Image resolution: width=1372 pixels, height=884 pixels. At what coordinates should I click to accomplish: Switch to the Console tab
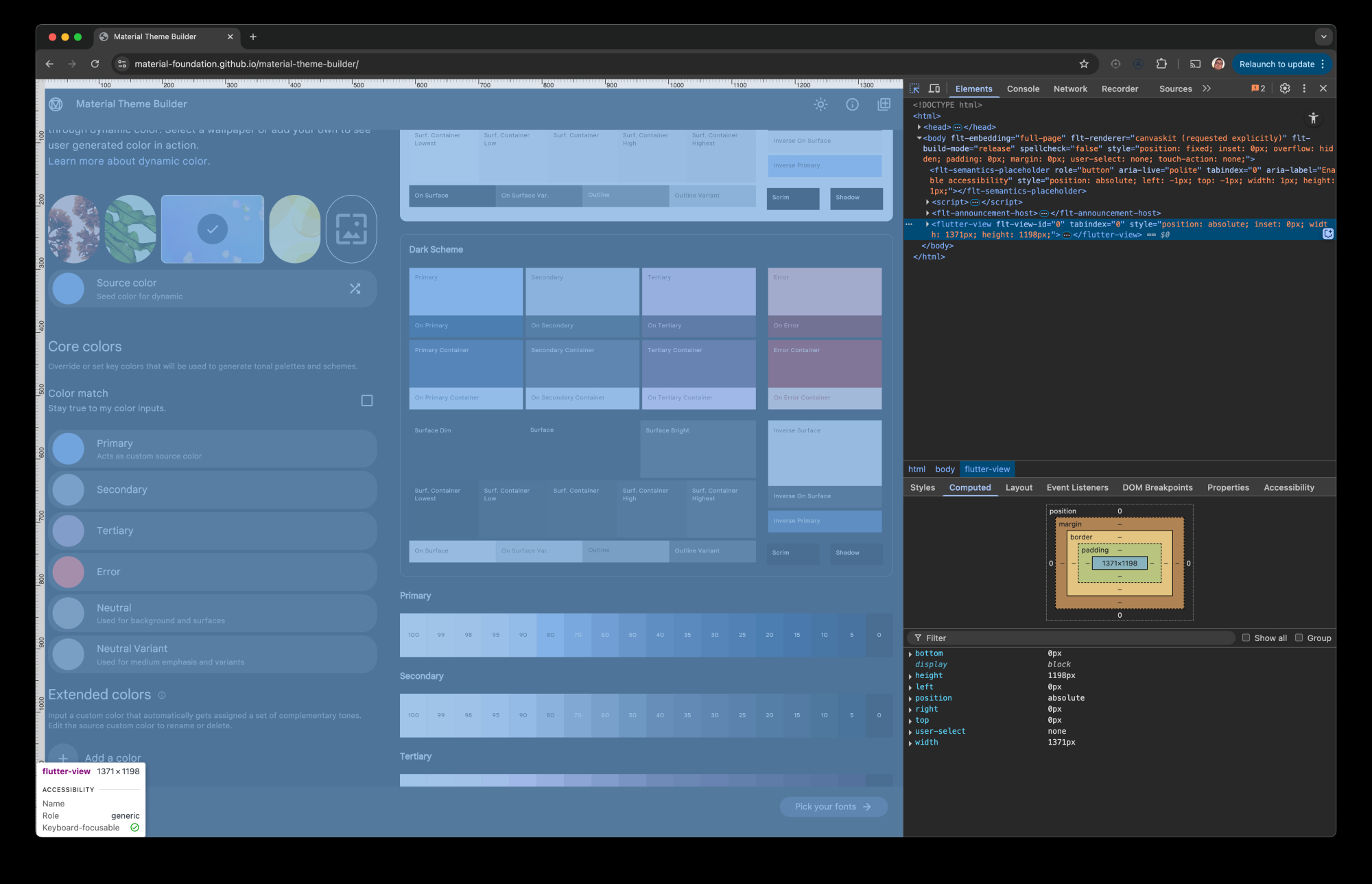(1023, 89)
